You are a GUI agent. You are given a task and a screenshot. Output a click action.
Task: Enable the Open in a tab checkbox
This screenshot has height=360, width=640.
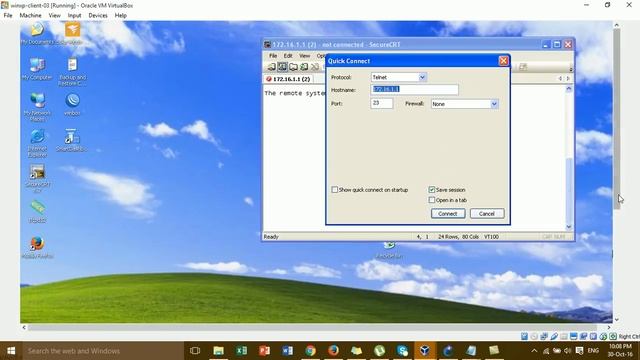coord(432,200)
